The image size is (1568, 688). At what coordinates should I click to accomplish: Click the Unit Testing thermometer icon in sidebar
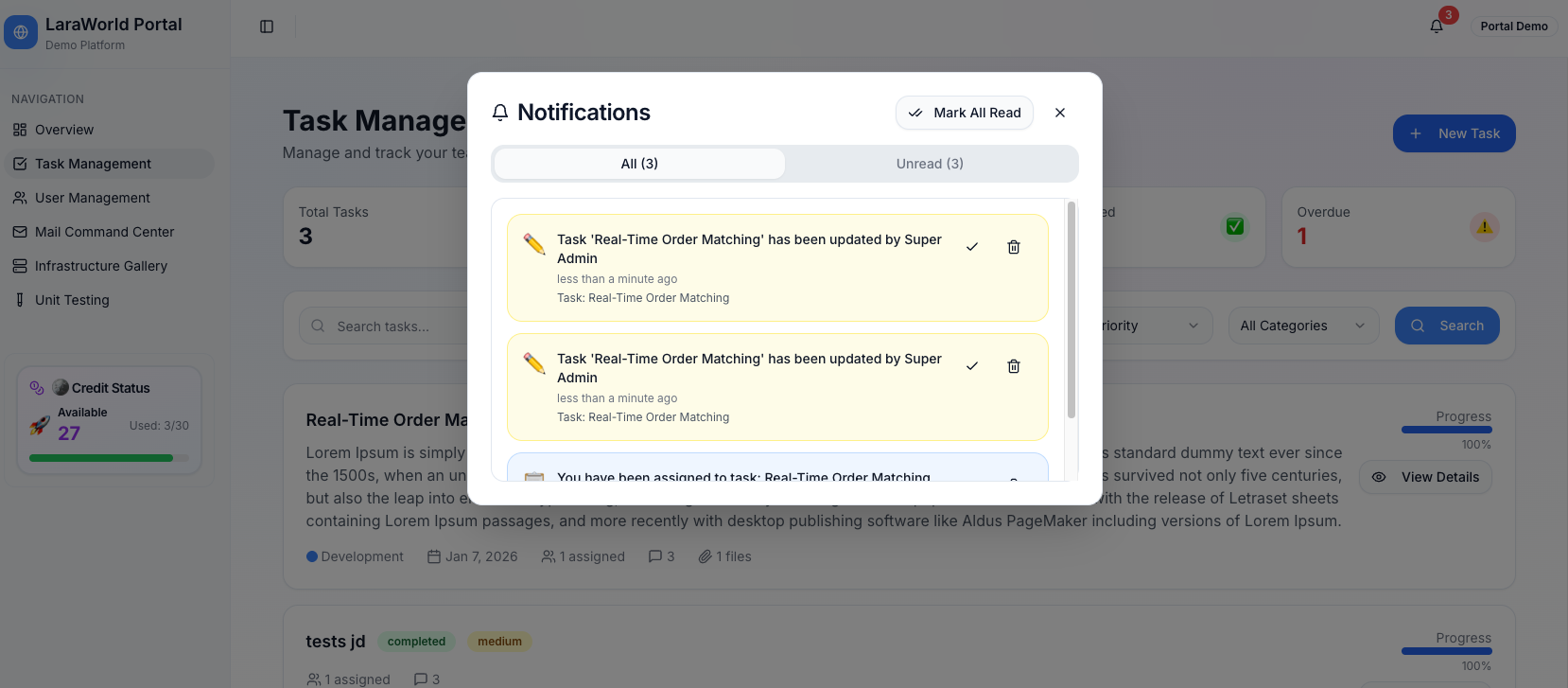[x=19, y=300]
